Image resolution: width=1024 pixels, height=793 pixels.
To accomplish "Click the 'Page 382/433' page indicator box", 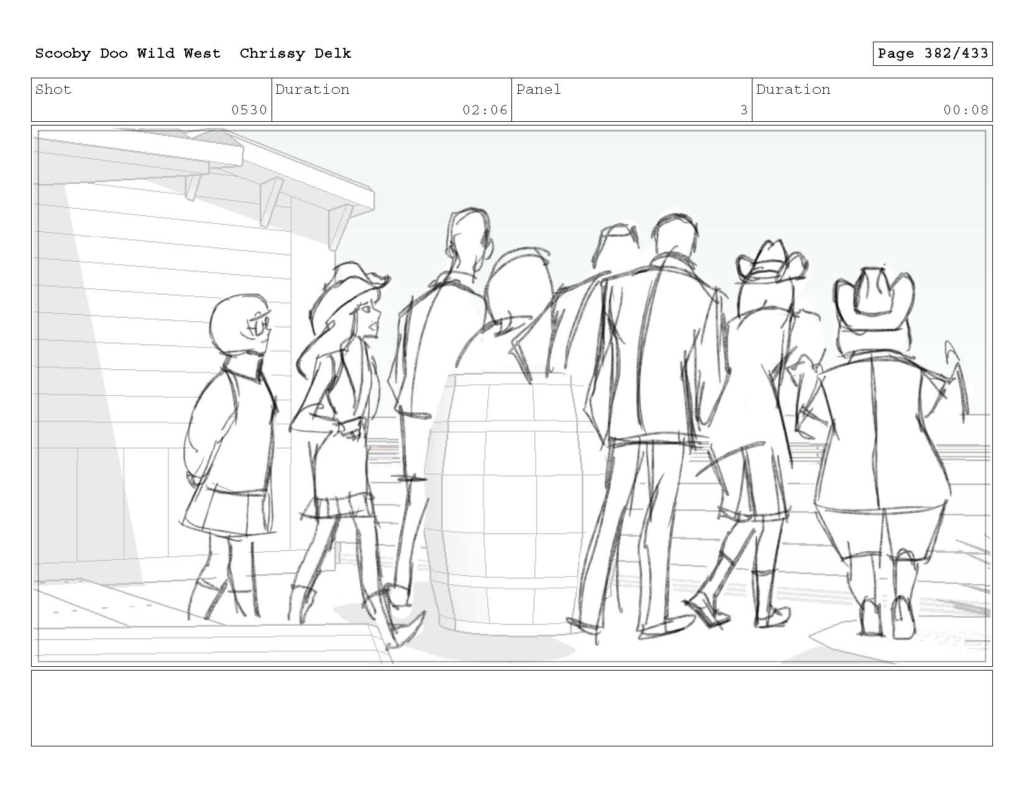I will pyautogui.click(x=932, y=54).
